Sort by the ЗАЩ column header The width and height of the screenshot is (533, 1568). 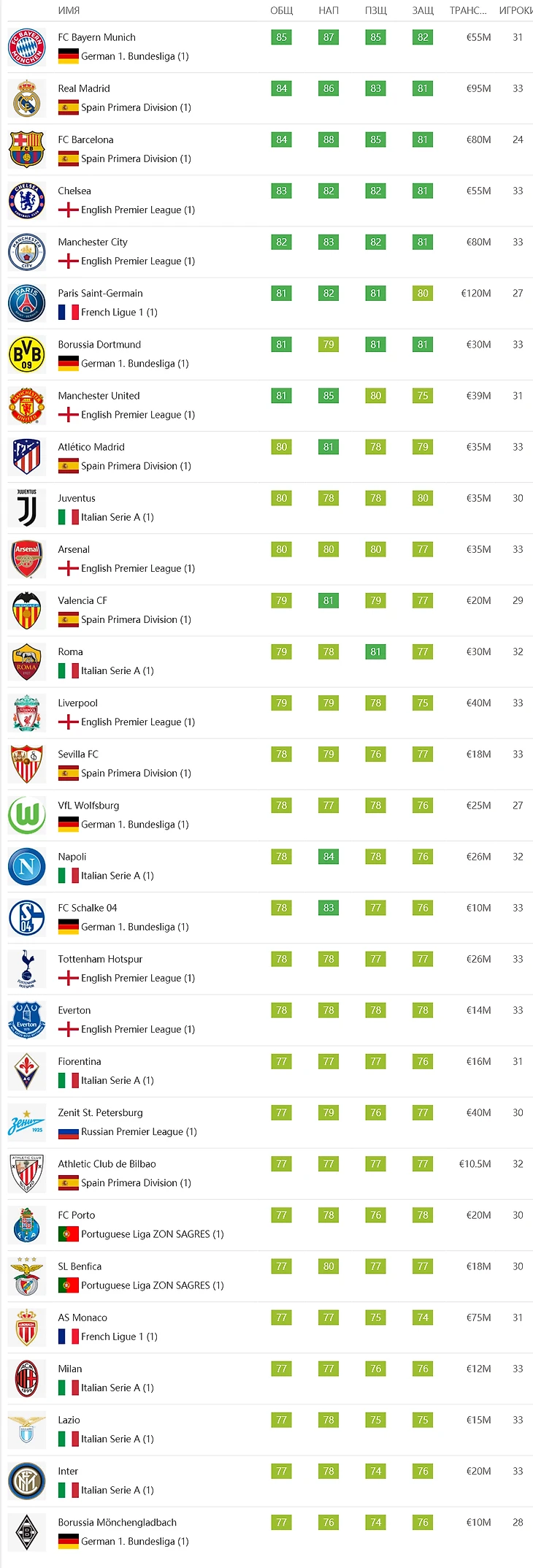click(x=423, y=10)
